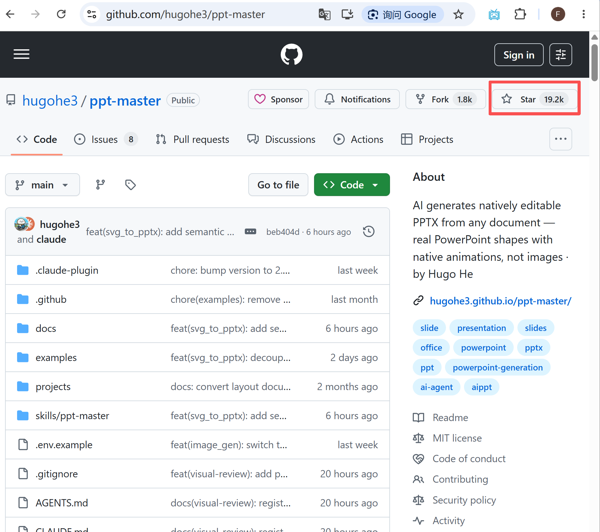View tags using the tag icon
The width and height of the screenshot is (600, 532).
point(130,185)
